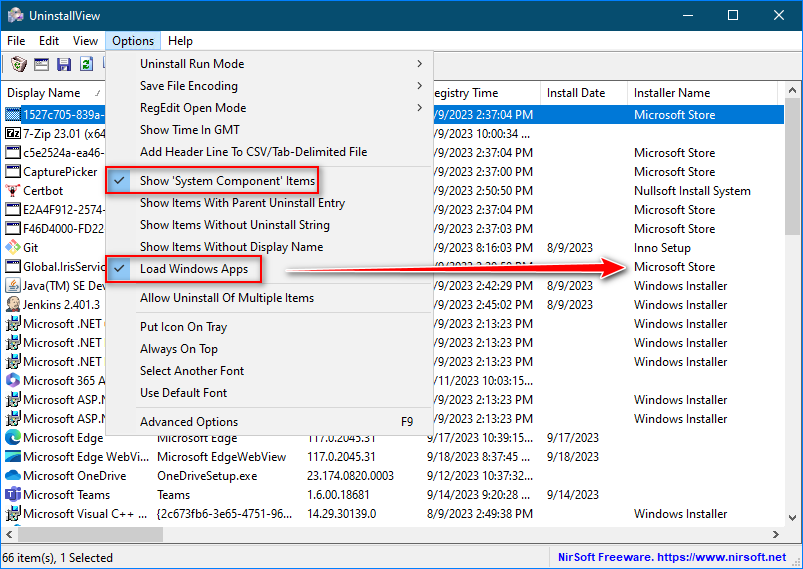This screenshot has width=803, height=569.
Task: Select the Microsoft Teams row name
Action: 67,495
